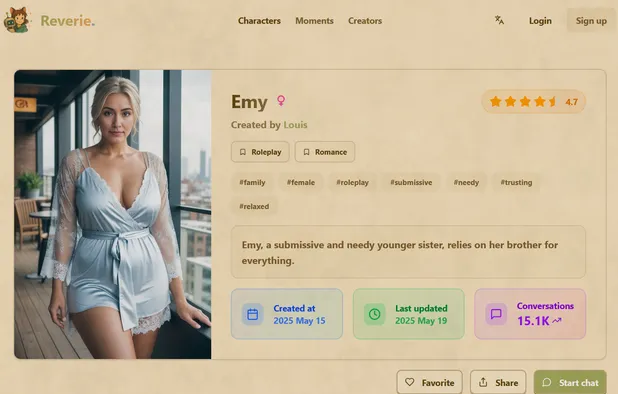Click the Created by label

pos(256,125)
